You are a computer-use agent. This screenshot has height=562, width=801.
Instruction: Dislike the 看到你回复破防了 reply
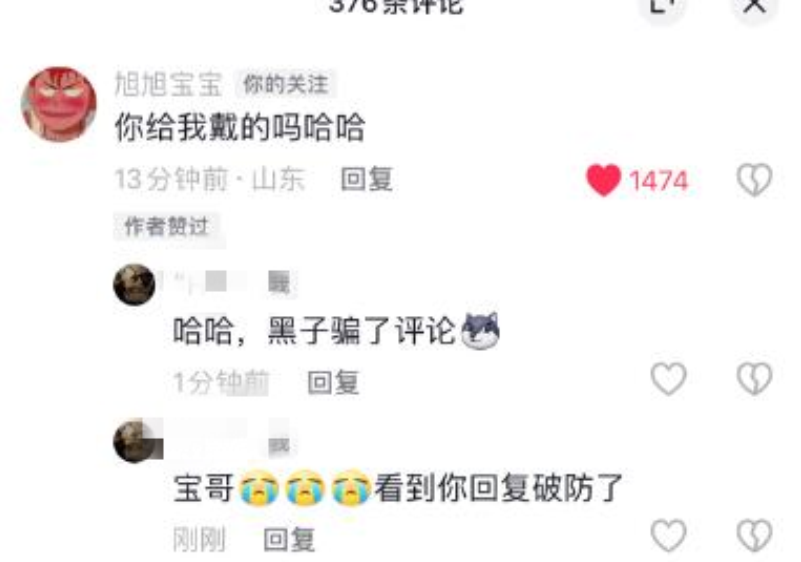coord(754,535)
